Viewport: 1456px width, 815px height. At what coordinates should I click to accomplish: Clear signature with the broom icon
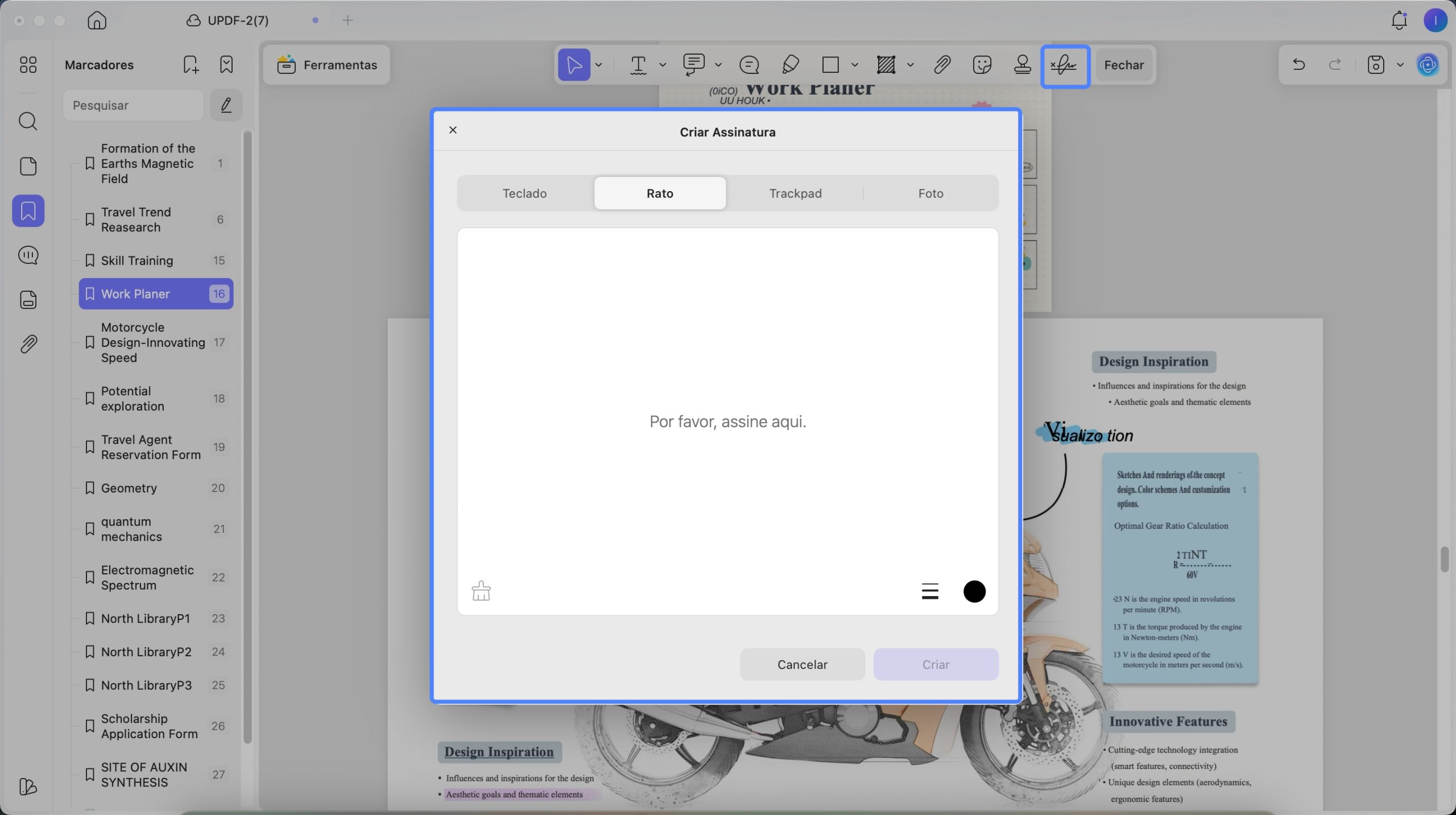coord(481,591)
